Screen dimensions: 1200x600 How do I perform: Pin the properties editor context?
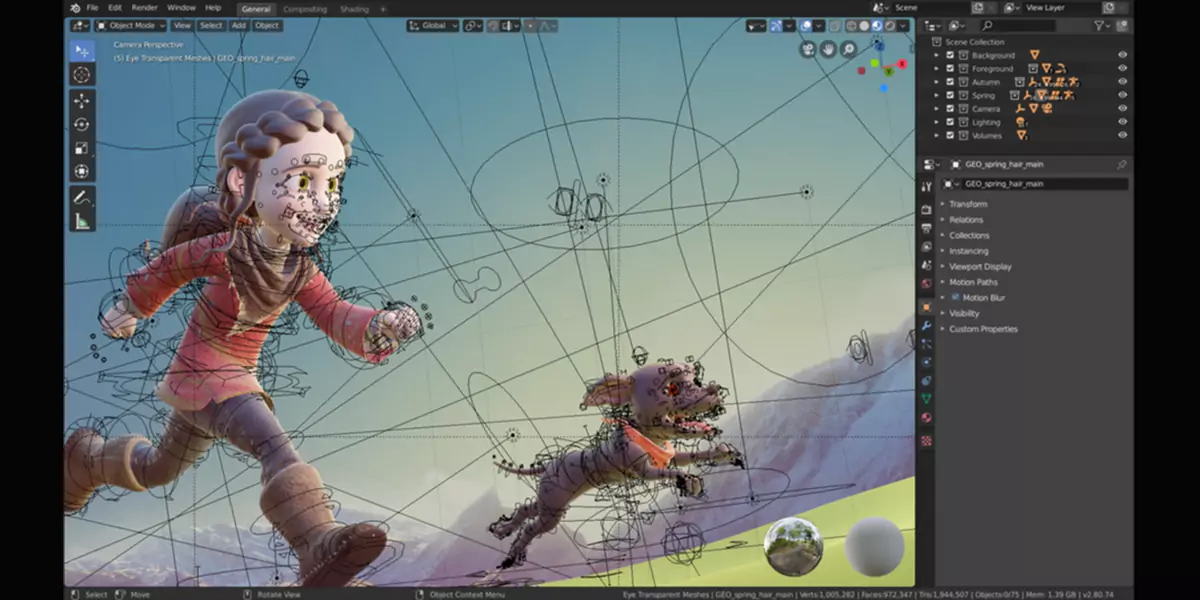coord(1122,165)
